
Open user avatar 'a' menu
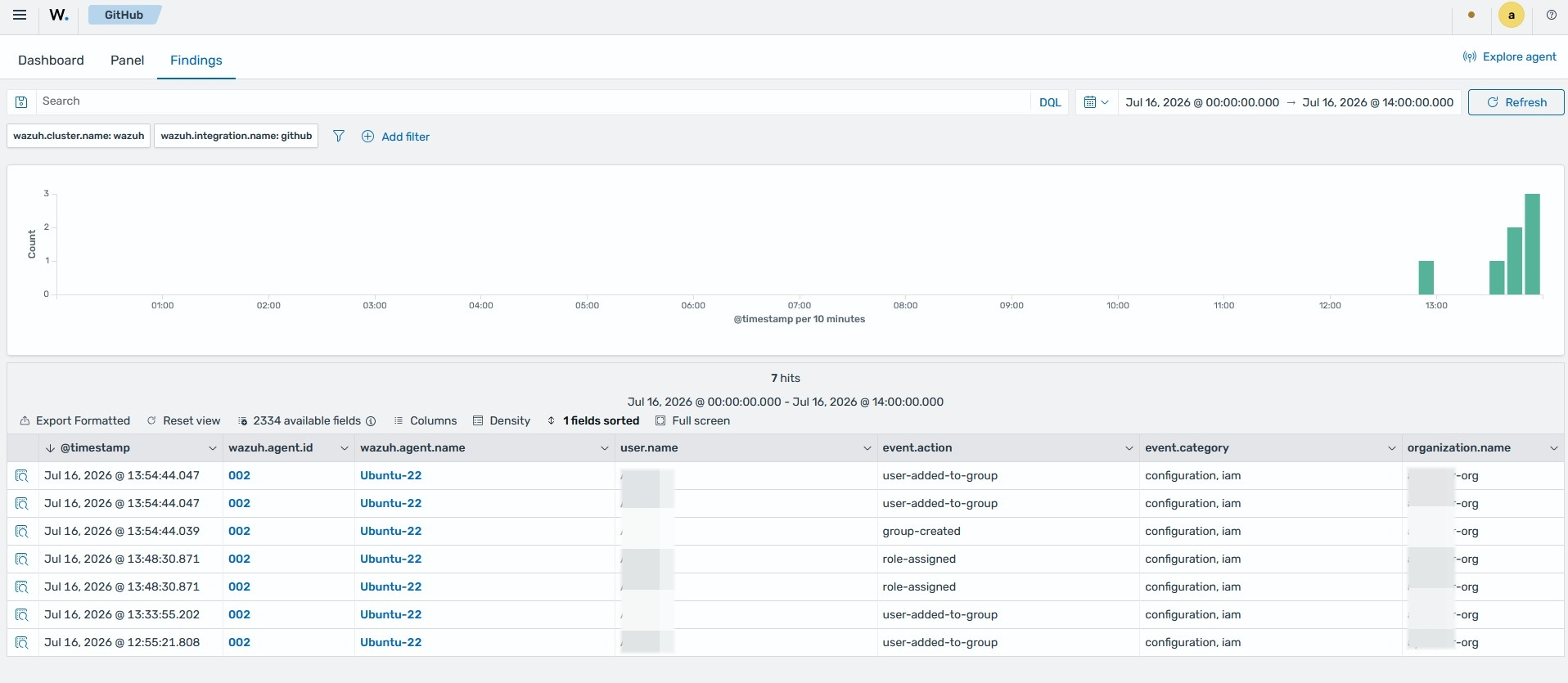click(x=1511, y=15)
